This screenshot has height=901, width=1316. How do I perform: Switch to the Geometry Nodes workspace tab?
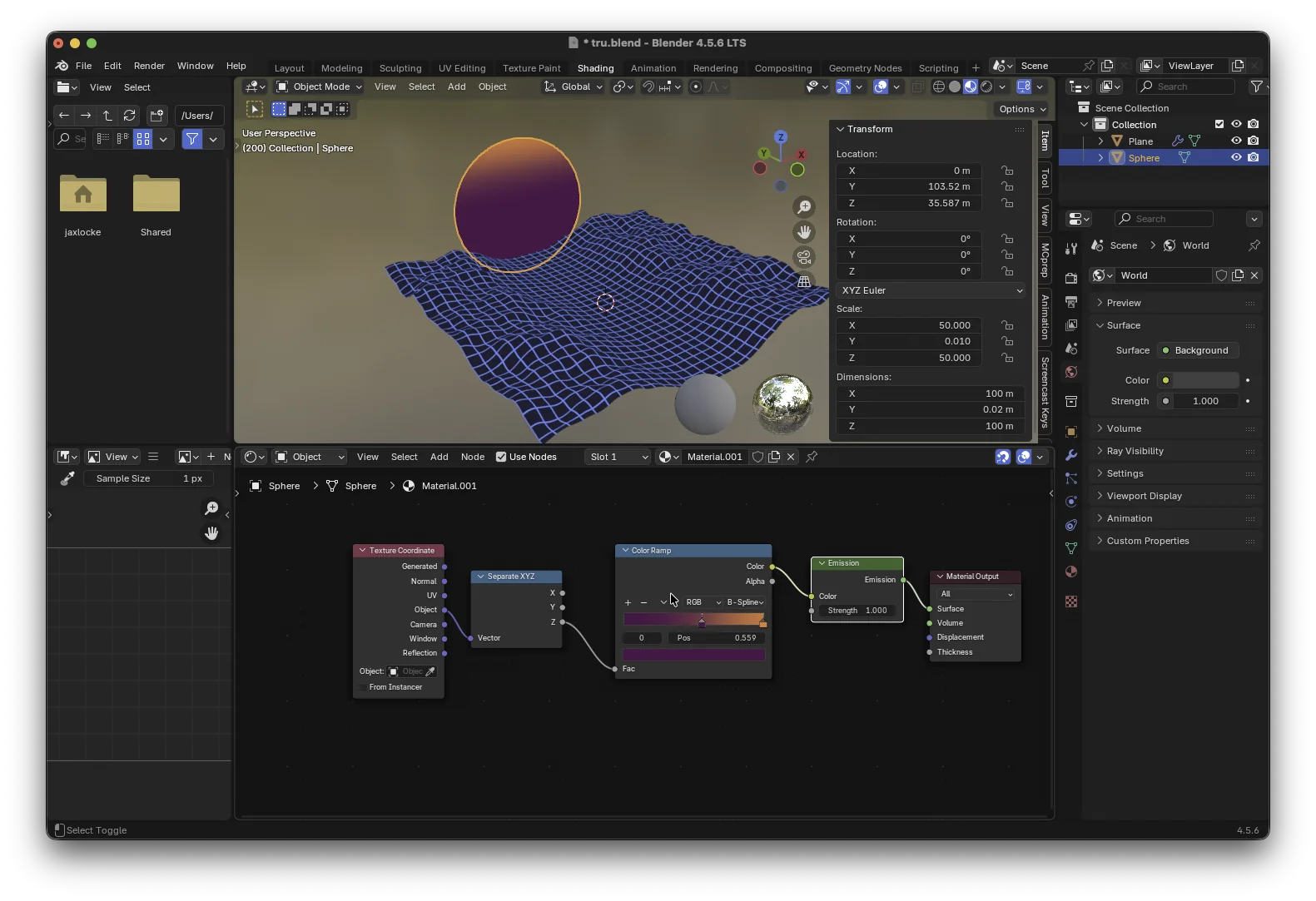(865, 68)
